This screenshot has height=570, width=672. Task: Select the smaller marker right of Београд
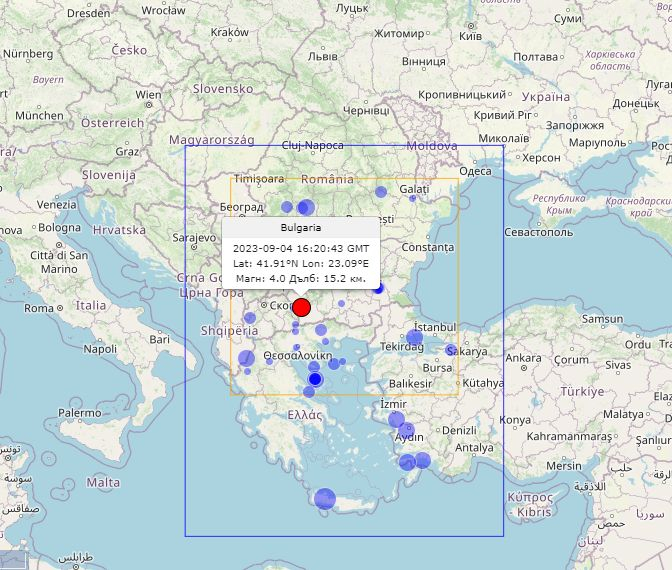[287, 207]
